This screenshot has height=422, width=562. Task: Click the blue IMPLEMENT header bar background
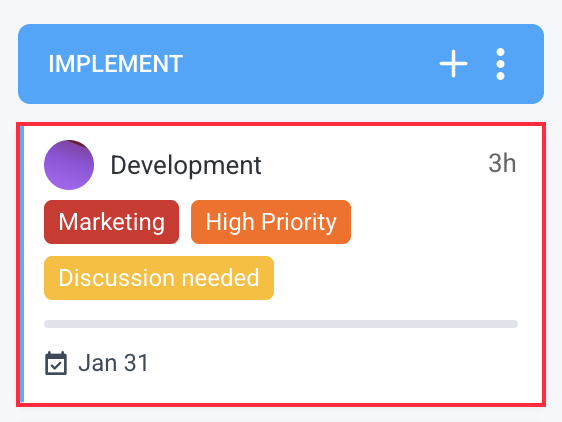click(x=308, y=64)
